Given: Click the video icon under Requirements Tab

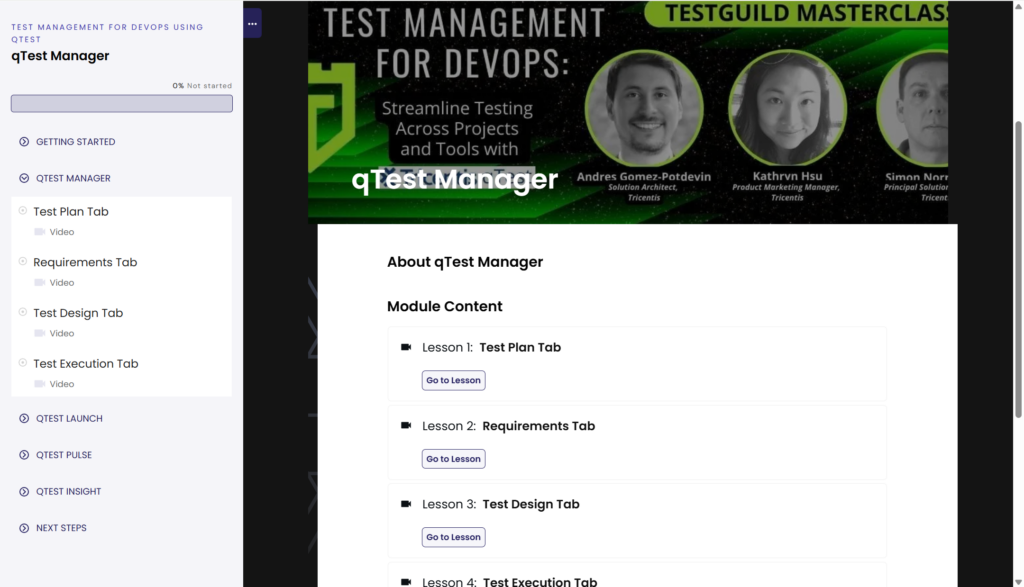Looking at the screenshot, I should click(41, 282).
